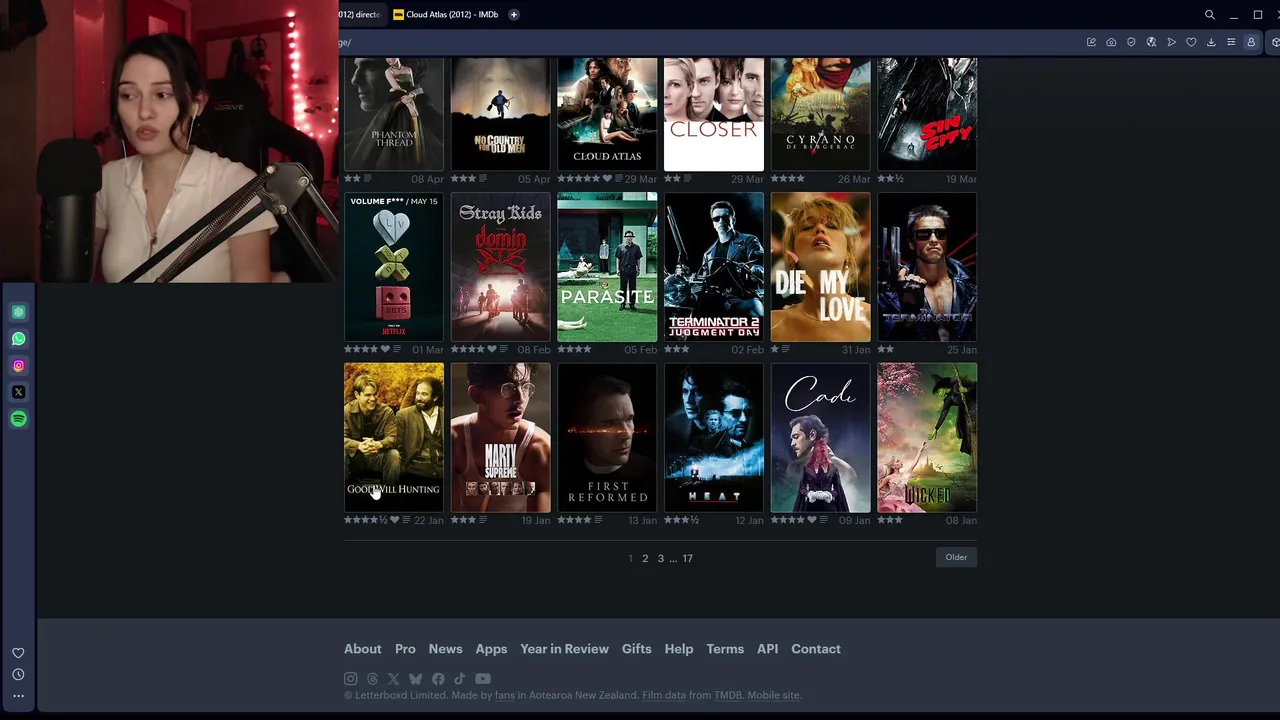Click the Mobile site footer link
1280x720 pixels.
[774, 695]
